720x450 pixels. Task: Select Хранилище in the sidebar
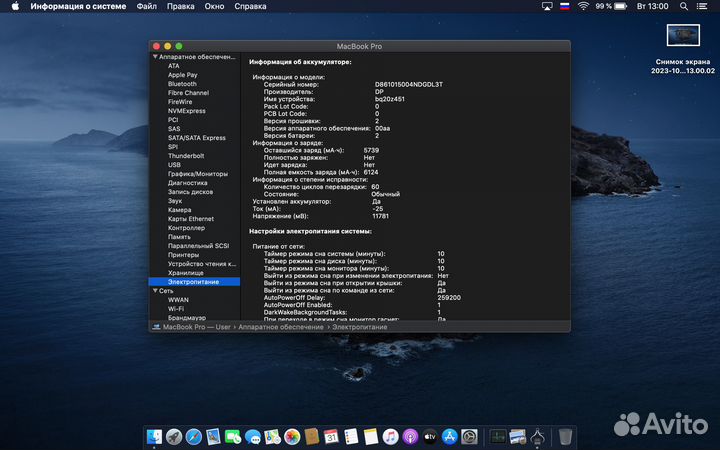186,273
